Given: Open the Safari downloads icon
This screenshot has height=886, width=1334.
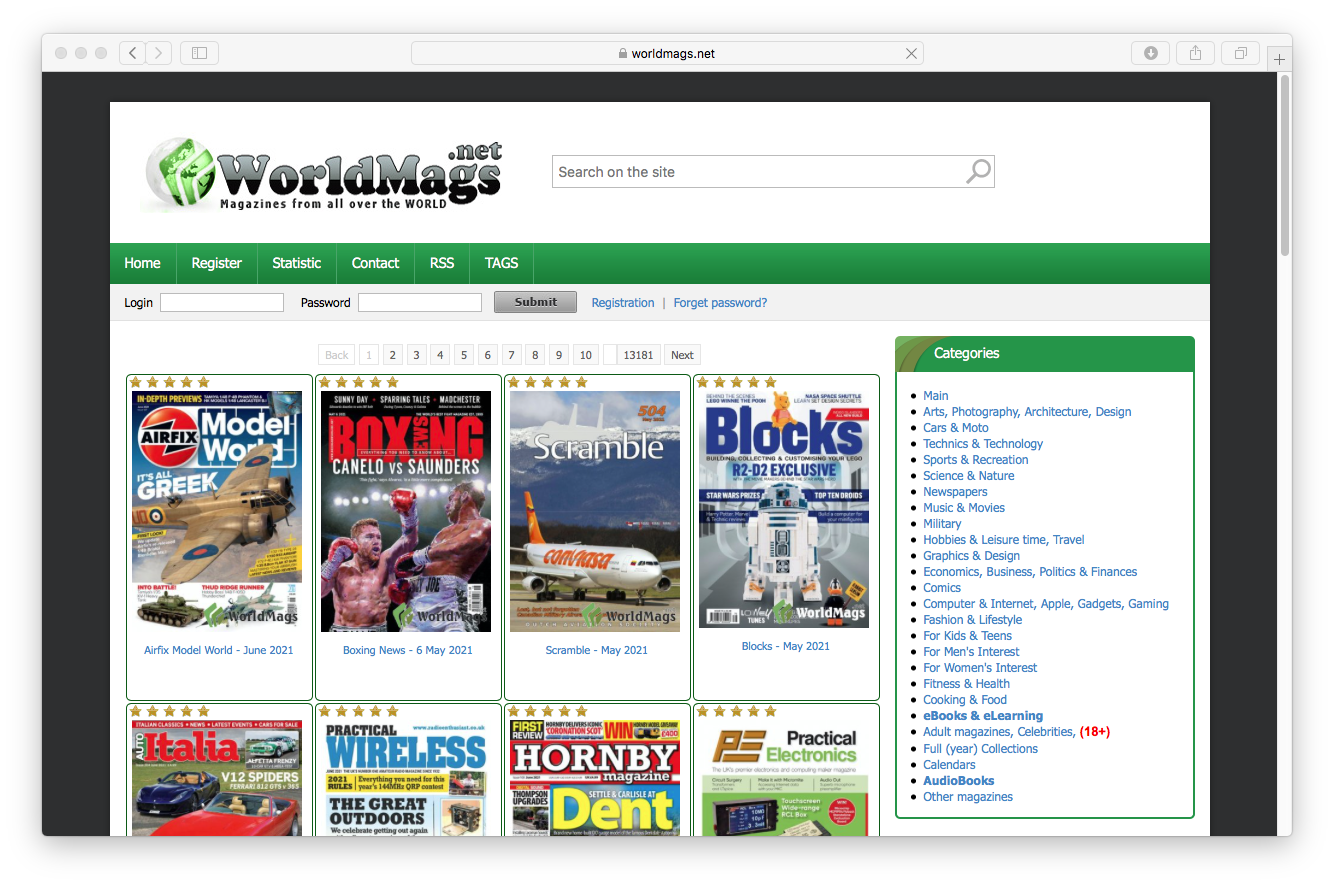Looking at the screenshot, I should coord(1150,53).
